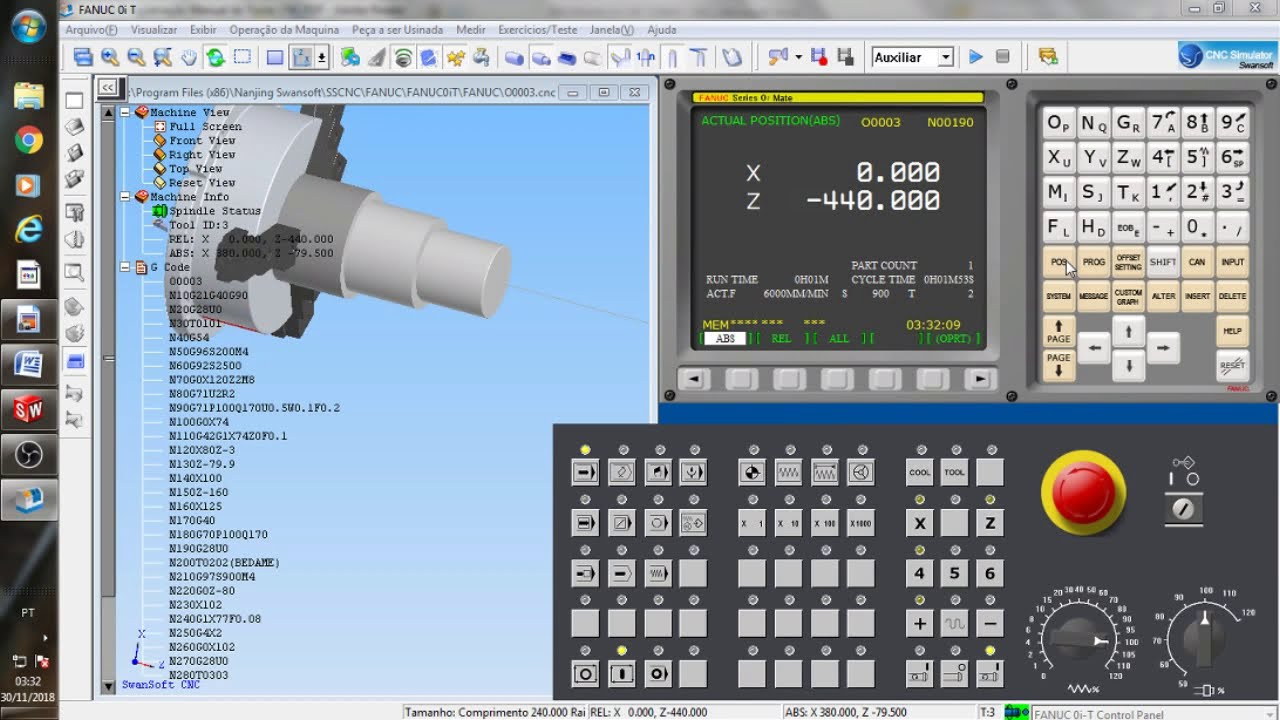Select Spindle Status in tree
Viewport: 1280px width, 720px height.
click(x=214, y=211)
